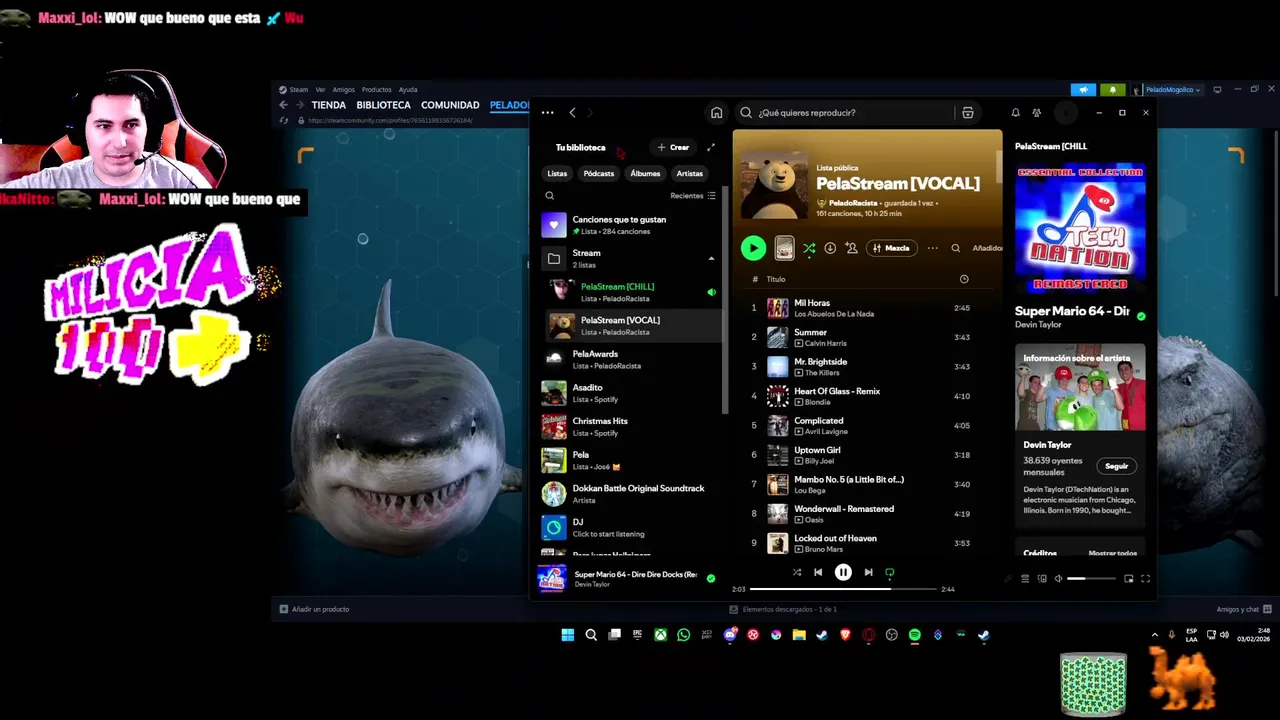Toggle playlist smart shuffle green icon

tap(809, 248)
